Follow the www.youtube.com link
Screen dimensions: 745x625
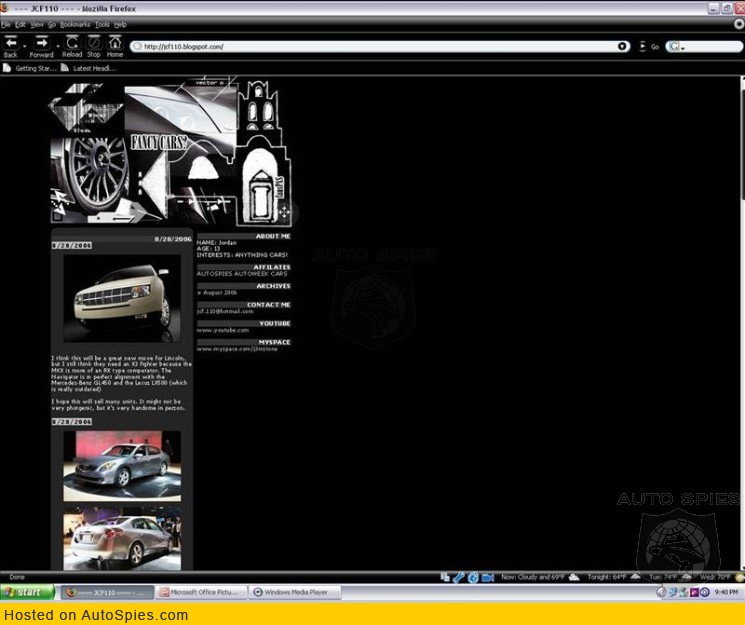point(223,330)
